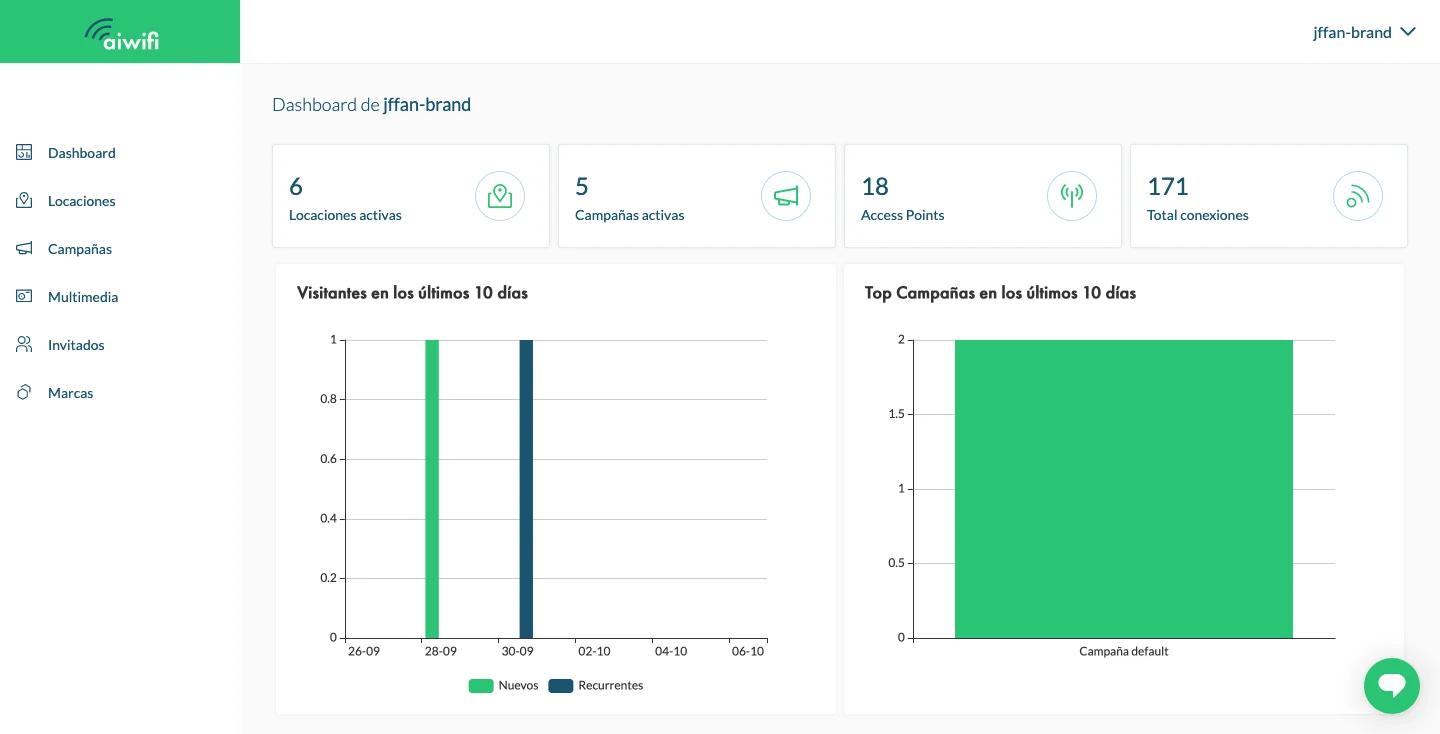This screenshot has width=1440, height=734.
Task: Click the Dashboard icon in sidebar
Action: click(24, 153)
